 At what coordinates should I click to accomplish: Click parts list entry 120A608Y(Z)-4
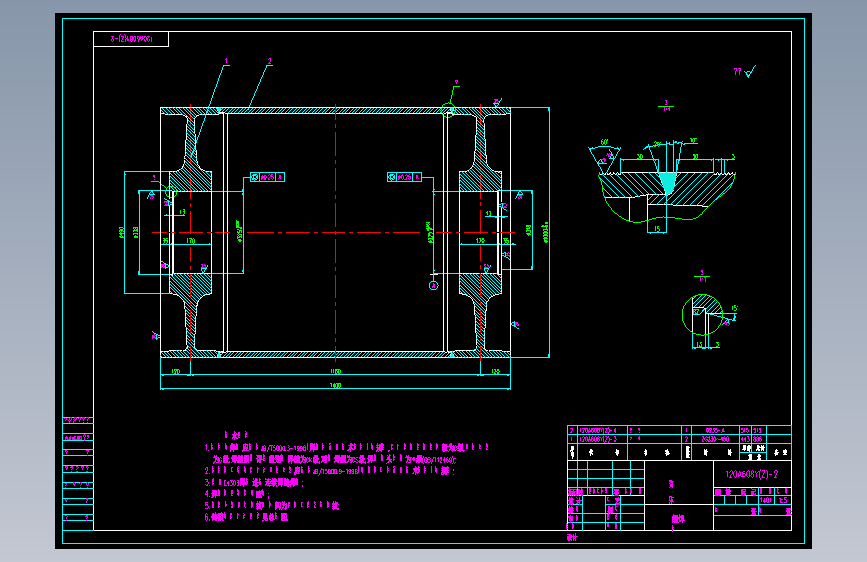598,430
